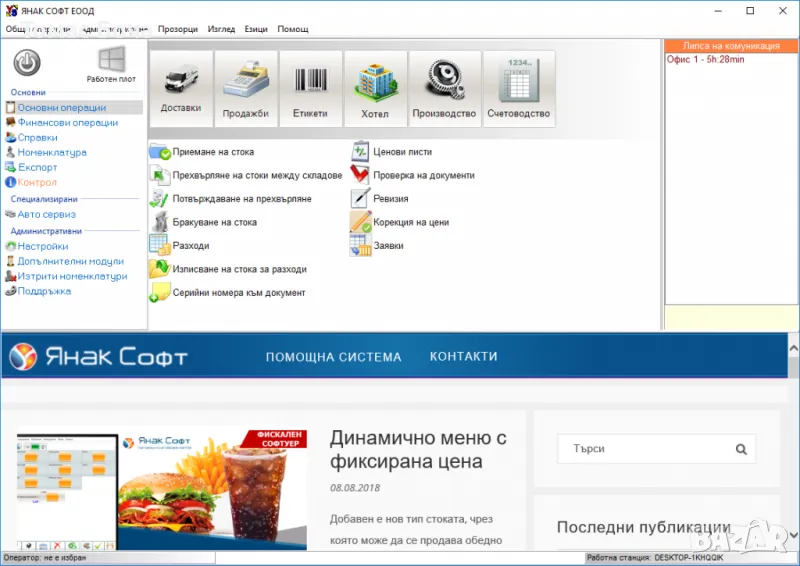The width and height of the screenshot is (800, 566).
Task: Open Корекция на цени operation
Action: [411, 222]
